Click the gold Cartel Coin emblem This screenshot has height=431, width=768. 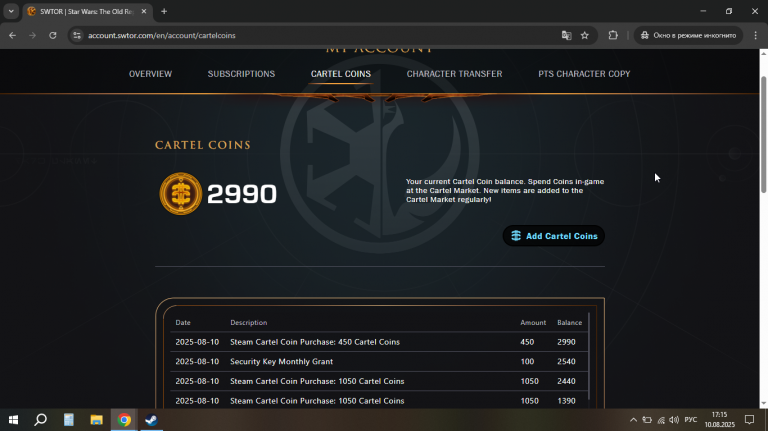click(x=181, y=193)
